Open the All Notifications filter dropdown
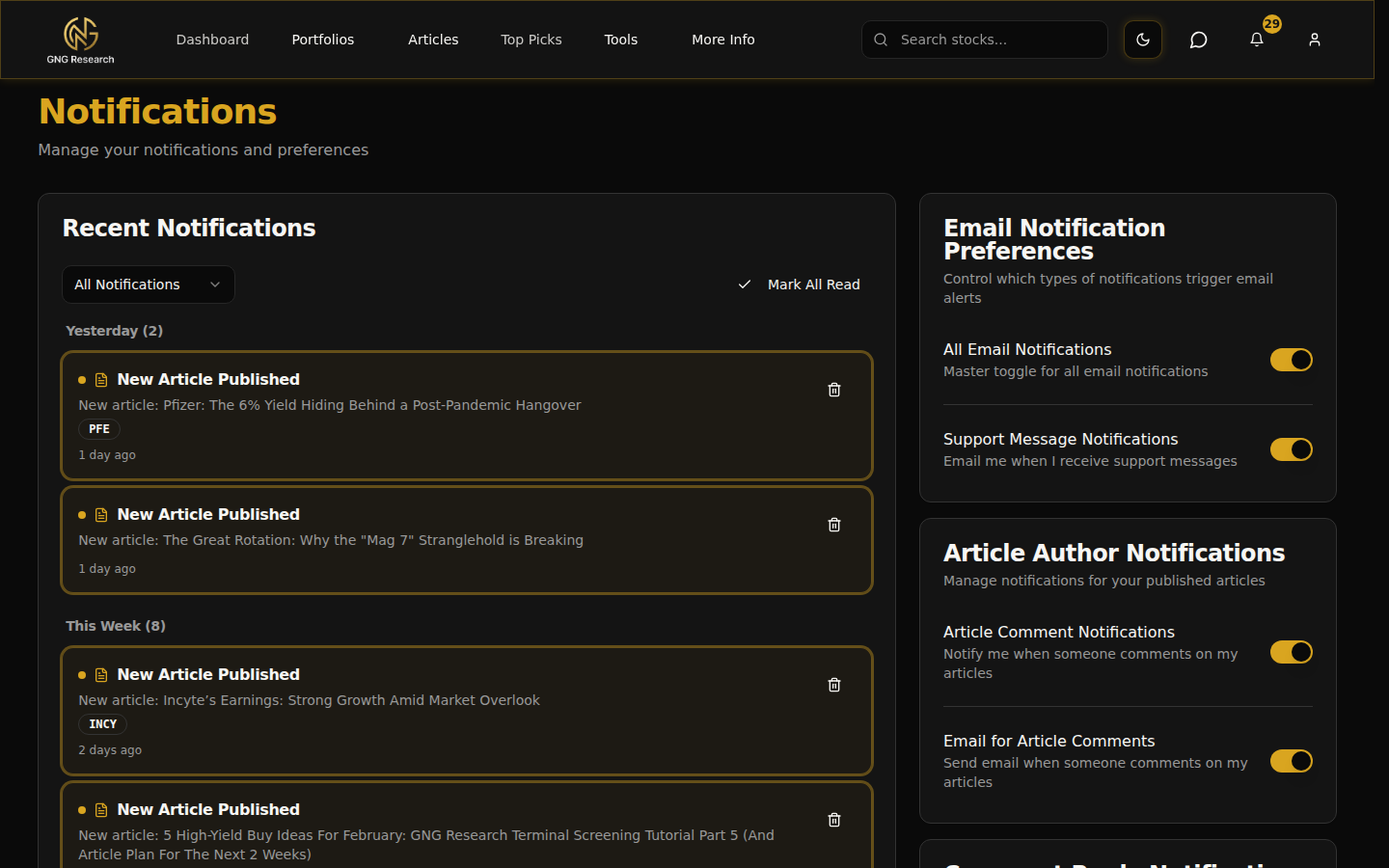The width and height of the screenshot is (1389, 868). pyautogui.click(x=149, y=285)
